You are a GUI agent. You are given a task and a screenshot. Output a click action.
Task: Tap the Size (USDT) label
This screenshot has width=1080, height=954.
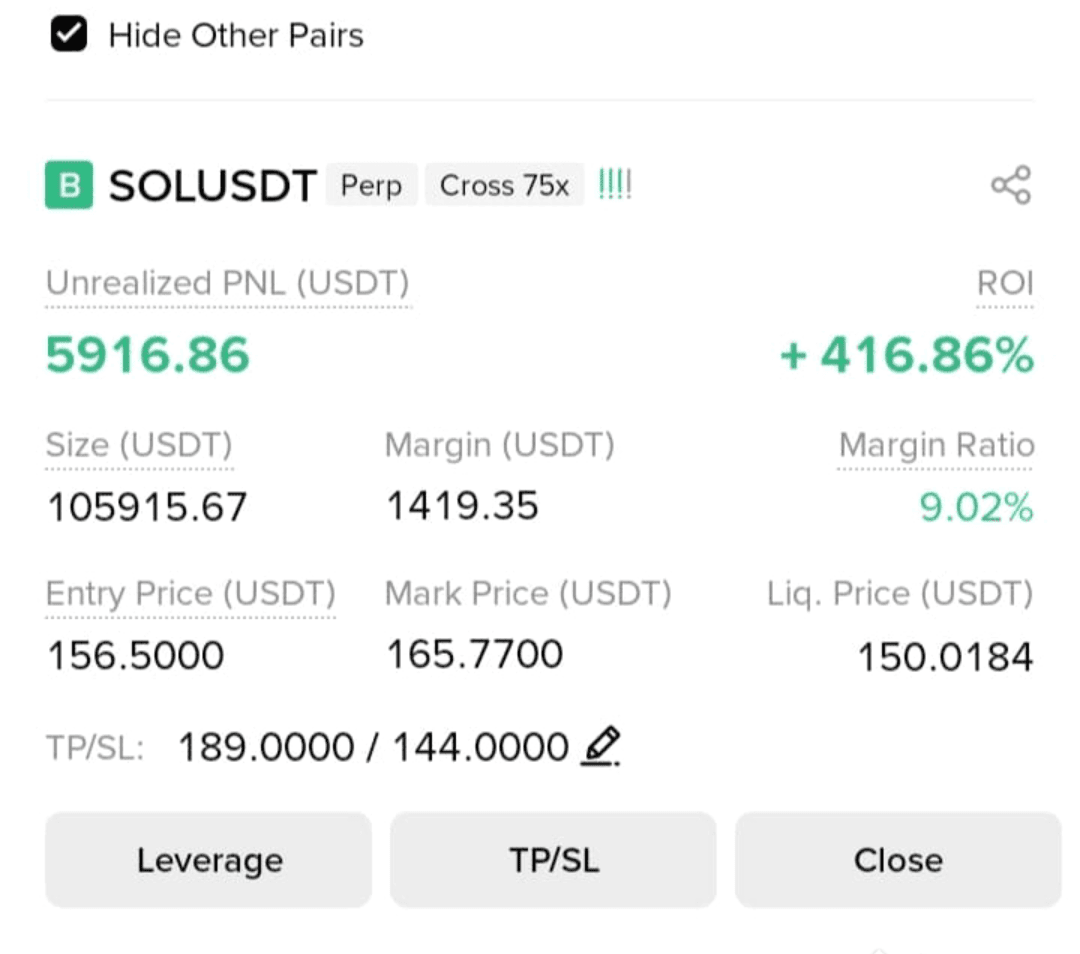(139, 445)
